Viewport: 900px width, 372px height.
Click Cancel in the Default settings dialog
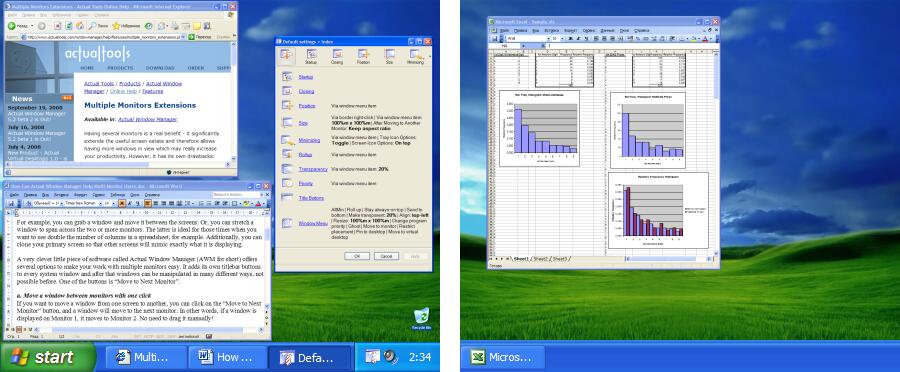(x=386, y=256)
